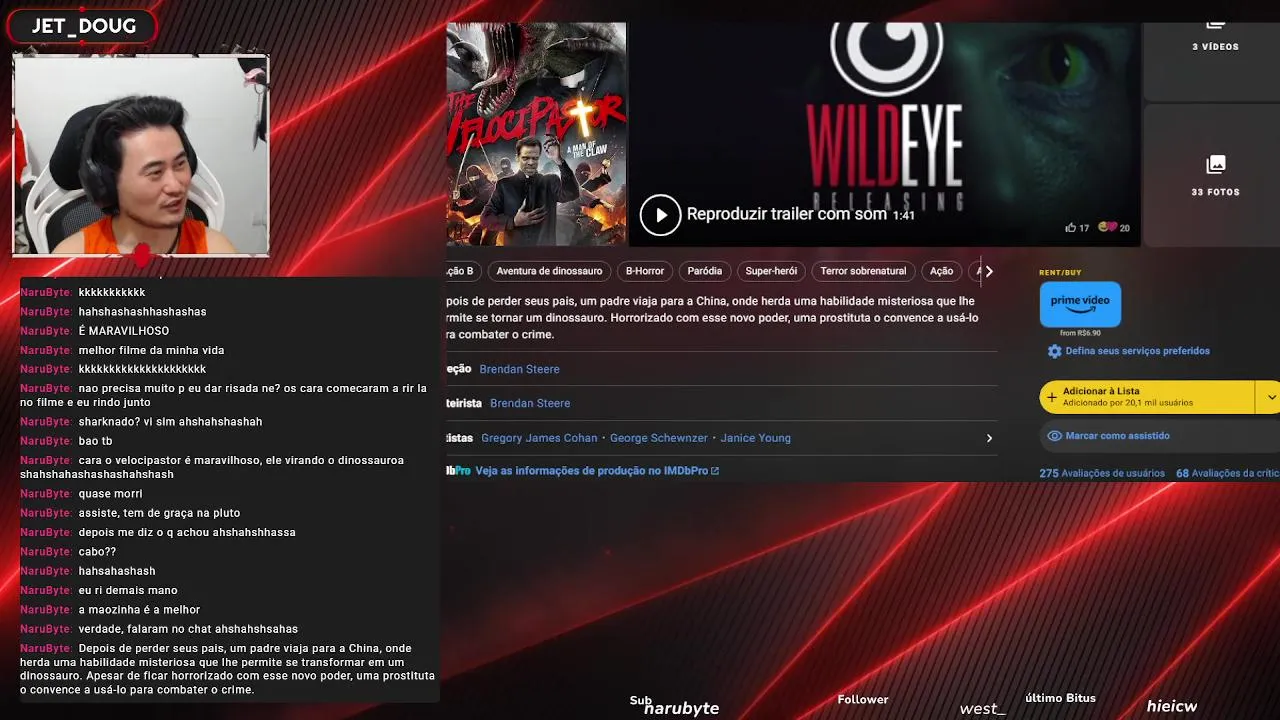Click the latest follower name west_ overlay
1280x720 pixels.
982,709
